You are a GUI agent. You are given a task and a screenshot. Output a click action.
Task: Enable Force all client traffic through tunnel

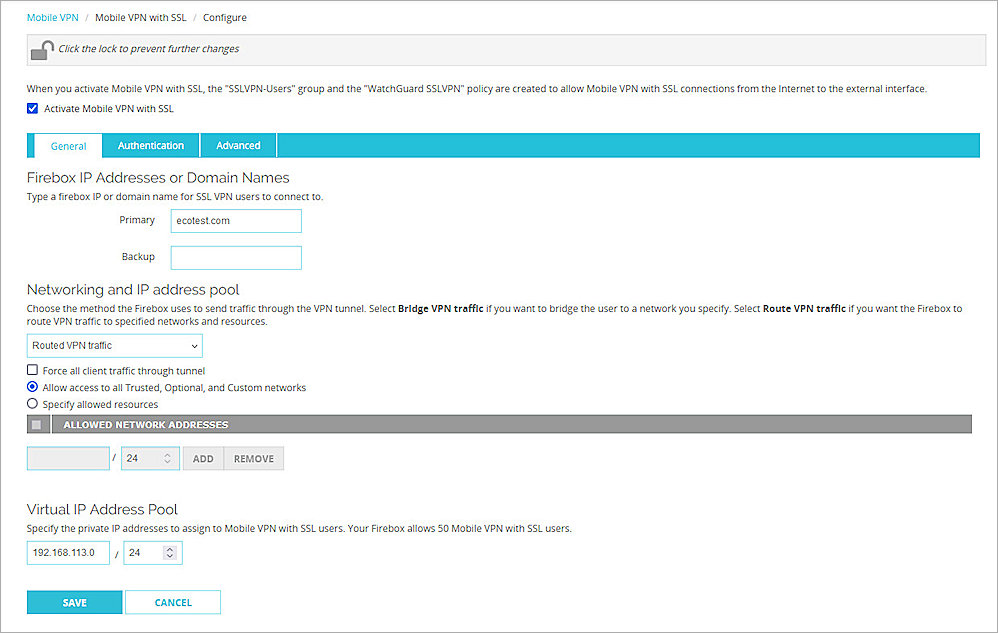(x=31, y=370)
